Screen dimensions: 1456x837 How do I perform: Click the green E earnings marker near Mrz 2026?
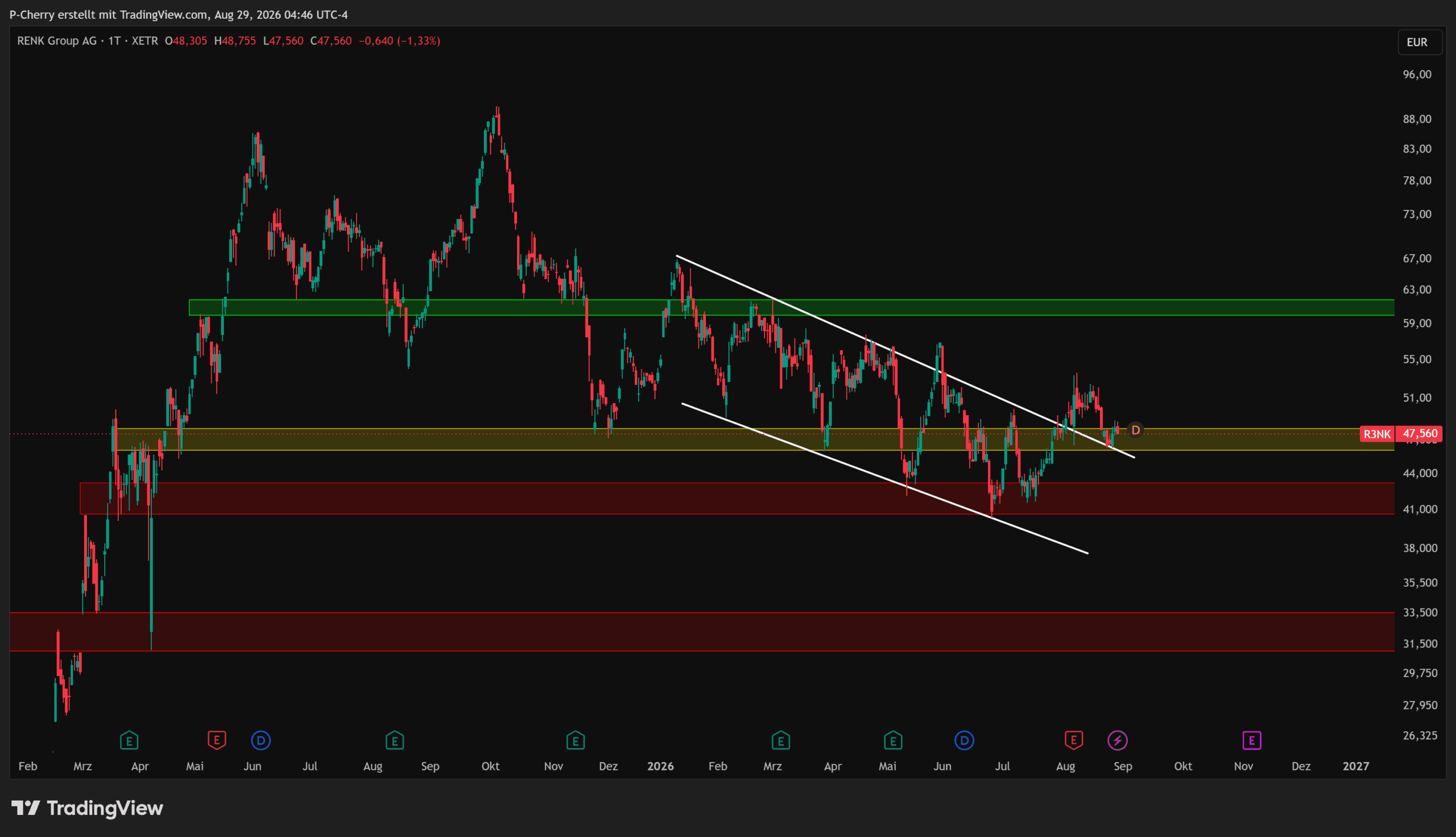pyautogui.click(x=780, y=740)
